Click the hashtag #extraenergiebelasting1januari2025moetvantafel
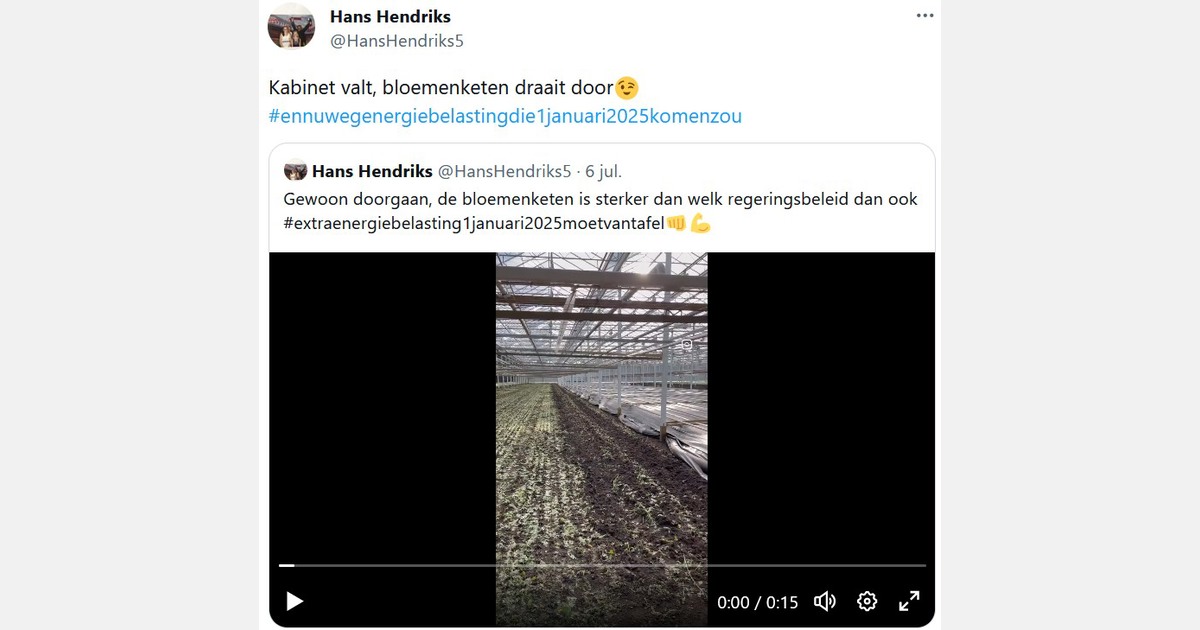Viewport: 1200px width, 630px height. (474, 224)
